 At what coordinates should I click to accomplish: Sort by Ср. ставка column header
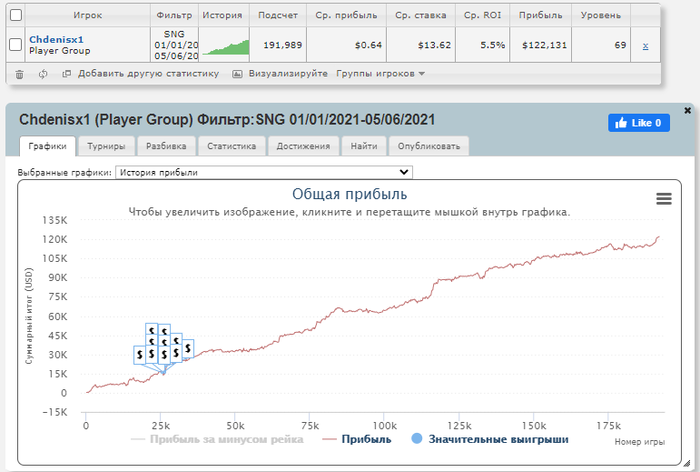click(421, 15)
